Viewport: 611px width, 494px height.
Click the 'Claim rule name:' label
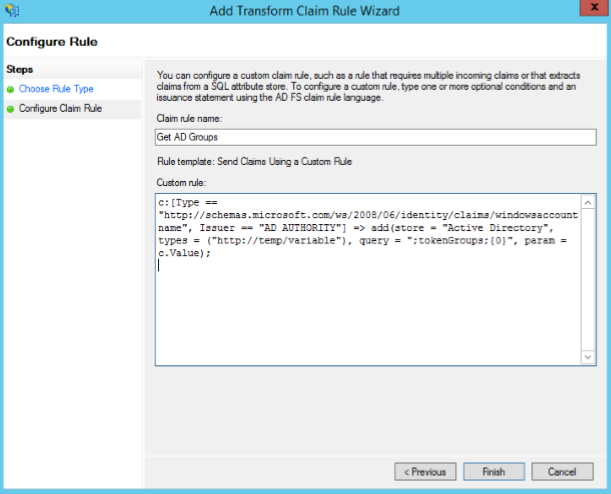(189, 118)
